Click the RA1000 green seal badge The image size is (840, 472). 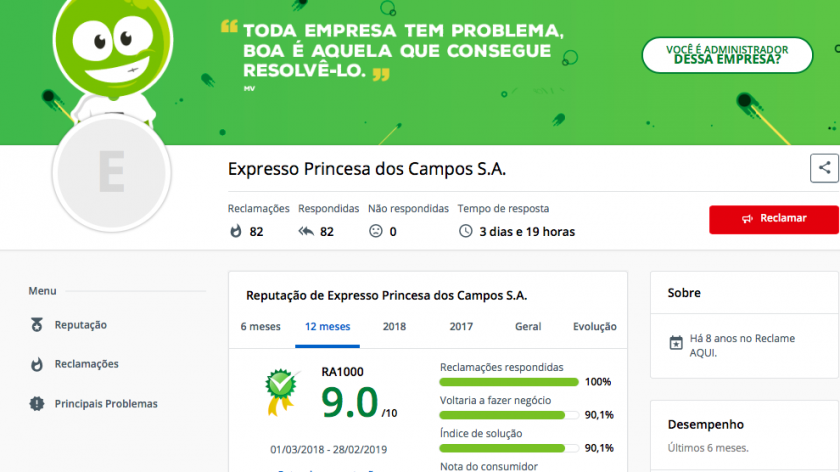coord(281,391)
